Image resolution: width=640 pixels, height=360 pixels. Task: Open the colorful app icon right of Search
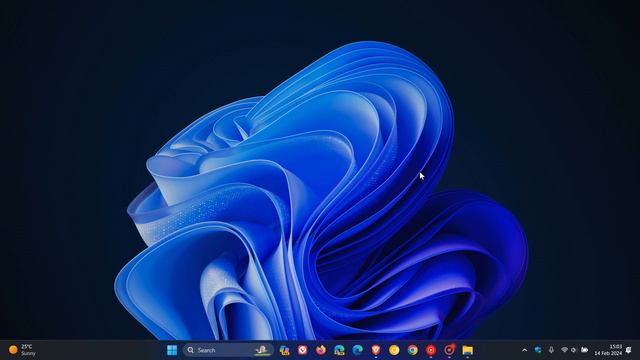click(284, 350)
